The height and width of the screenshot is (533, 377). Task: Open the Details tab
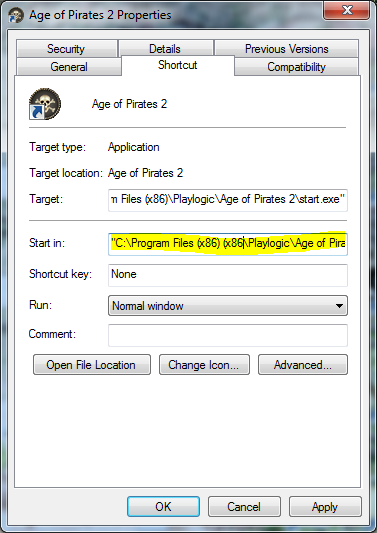(x=165, y=49)
